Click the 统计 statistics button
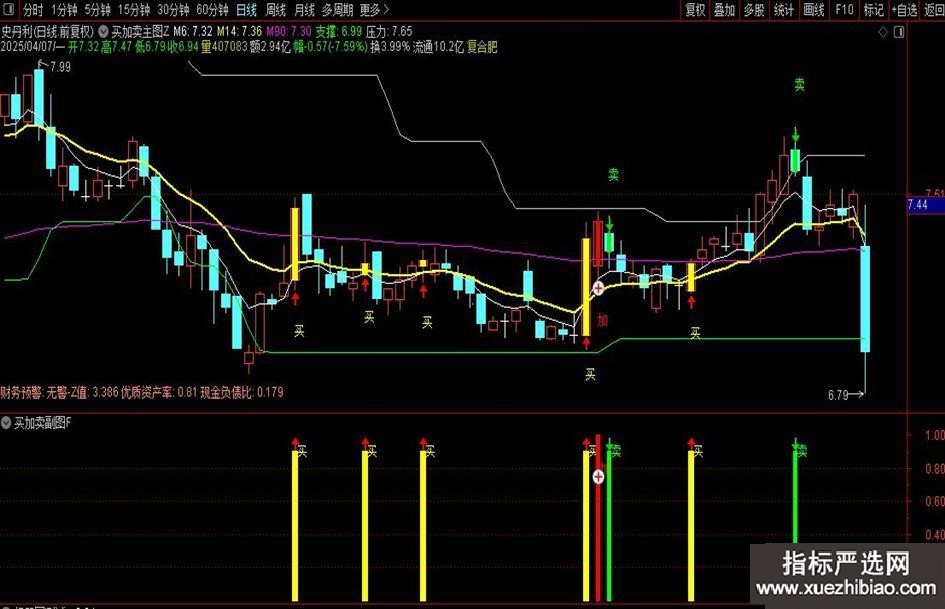 click(783, 10)
